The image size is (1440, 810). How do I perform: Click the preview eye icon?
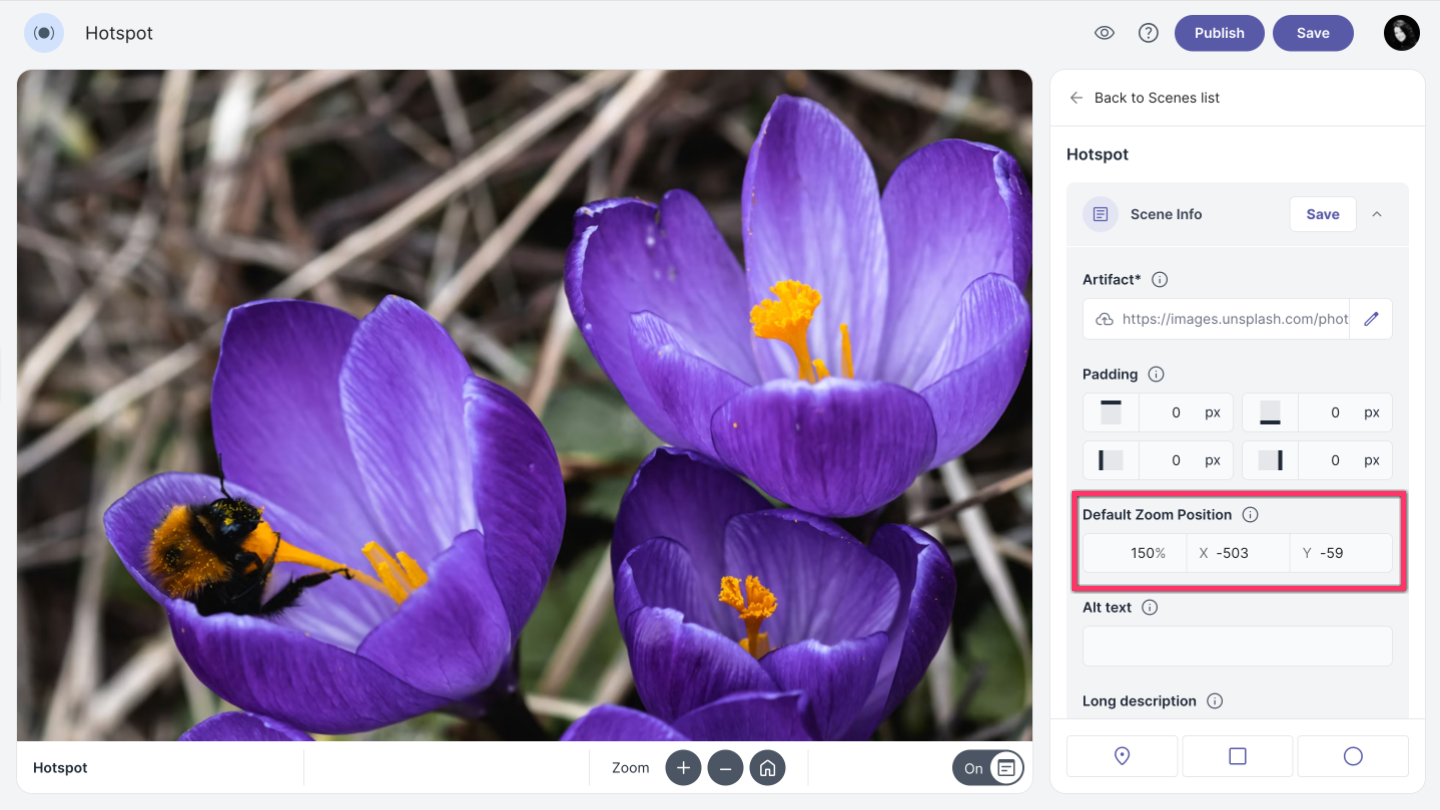(1104, 33)
